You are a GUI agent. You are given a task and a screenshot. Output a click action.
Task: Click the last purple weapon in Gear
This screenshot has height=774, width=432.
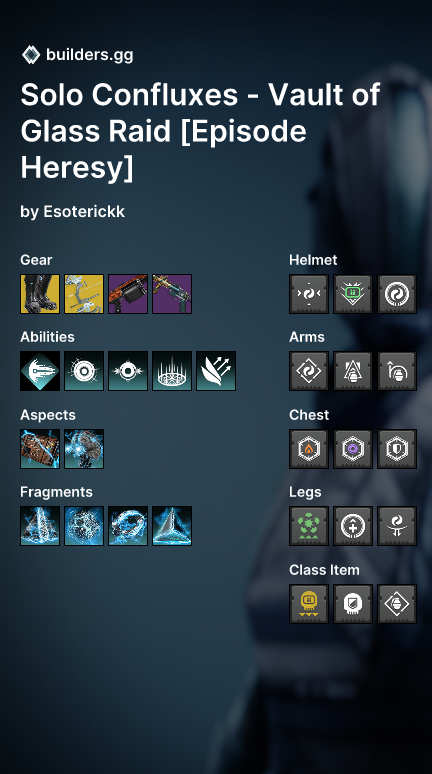172,294
